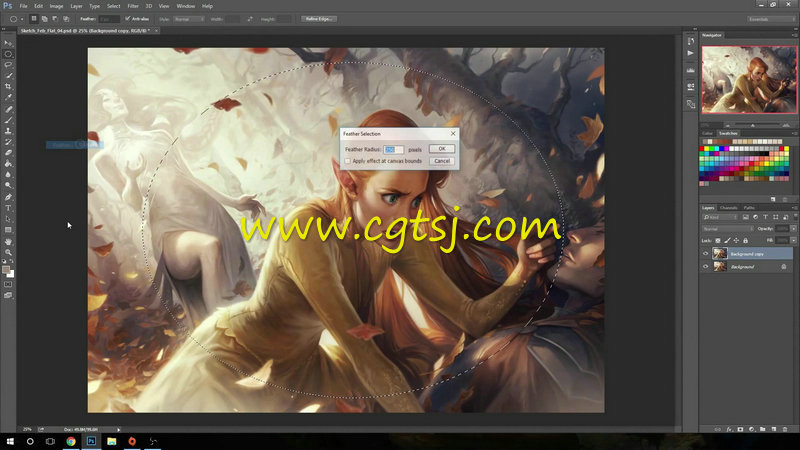Click the Refine Edge button
Screen dimensions: 800x450
tap(319, 19)
